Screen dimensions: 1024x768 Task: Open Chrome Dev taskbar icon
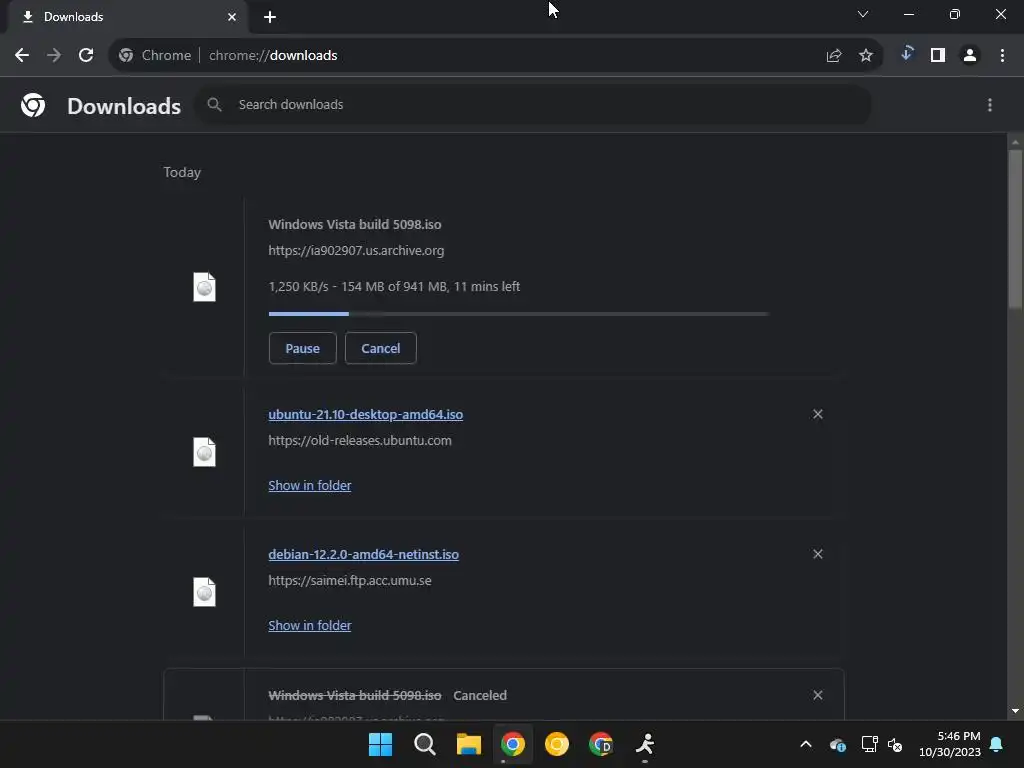pyautogui.click(x=601, y=744)
